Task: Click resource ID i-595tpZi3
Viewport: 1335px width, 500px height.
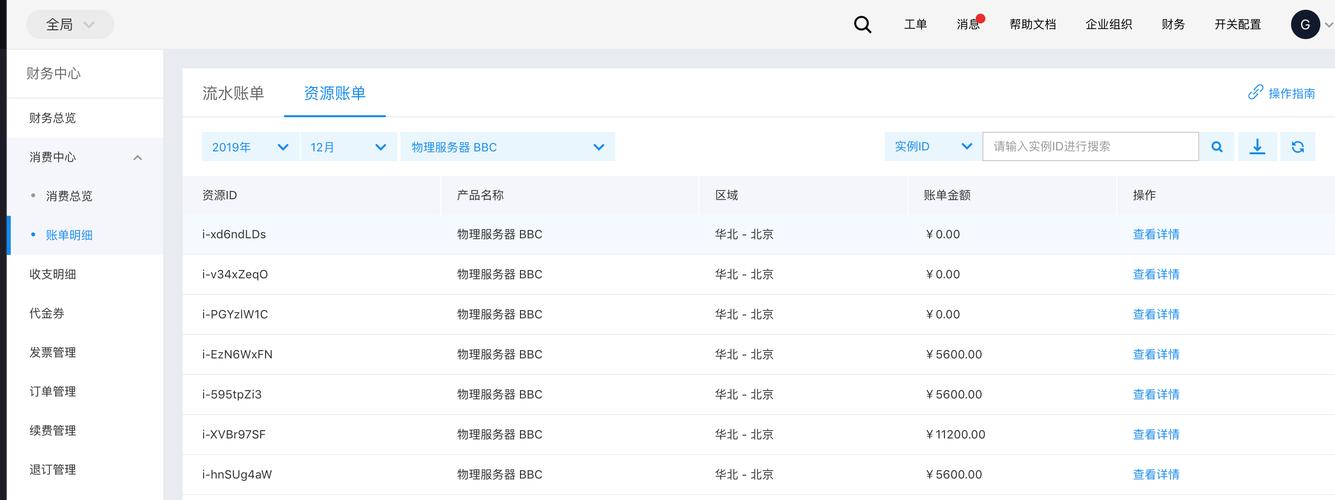Action: tap(232, 394)
